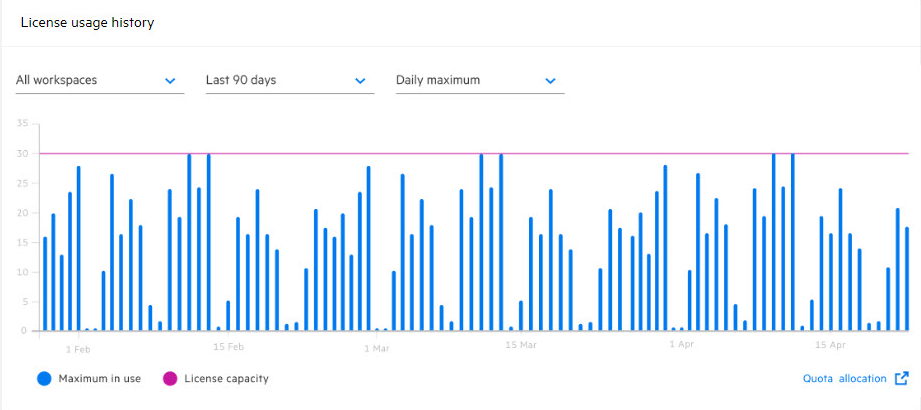Click the 15 Mar date marker
The width and height of the screenshot is (921, 410).
click(x=522, y=346)
